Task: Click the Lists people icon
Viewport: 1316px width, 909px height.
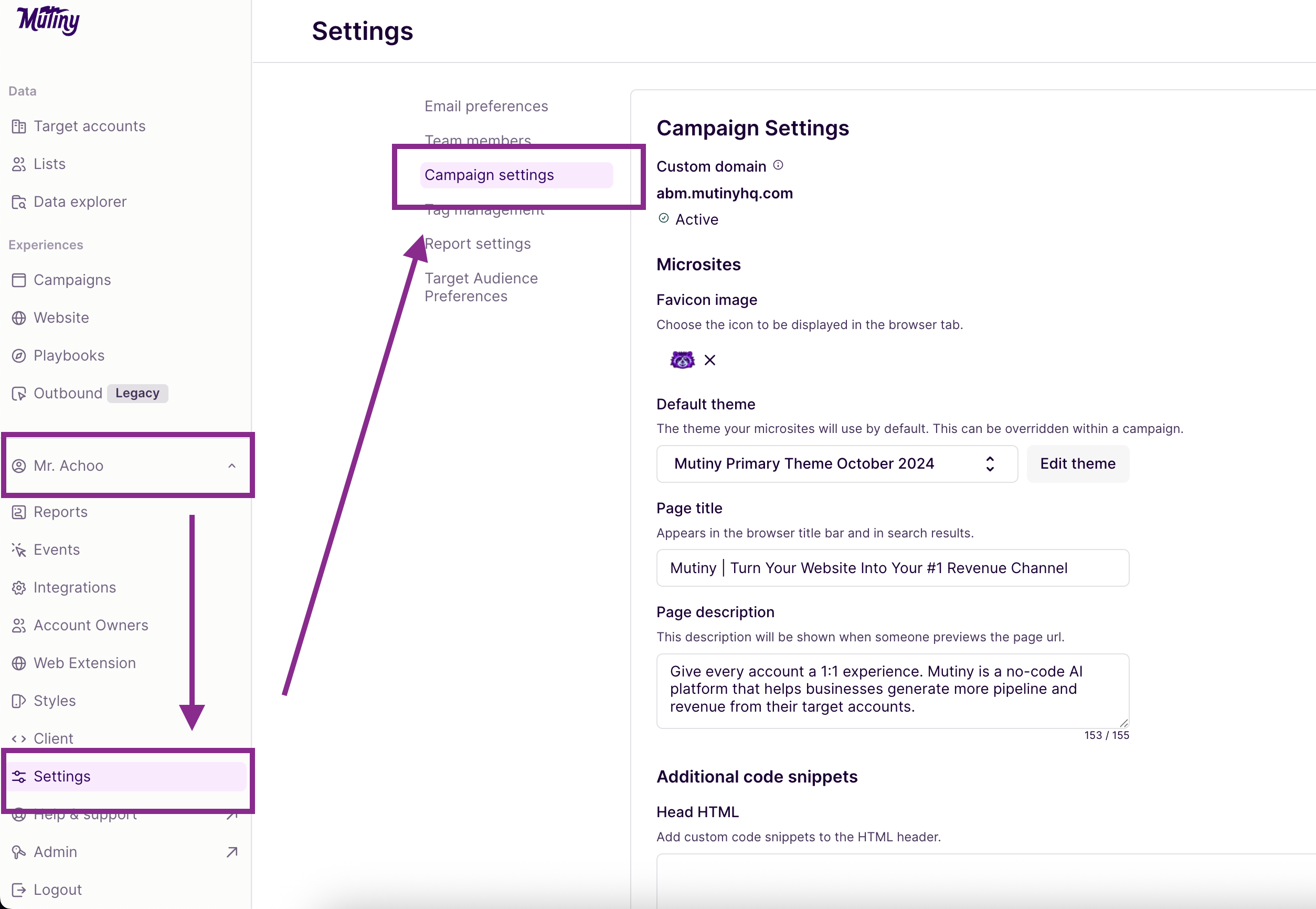Action: click(x=19, y=164)
